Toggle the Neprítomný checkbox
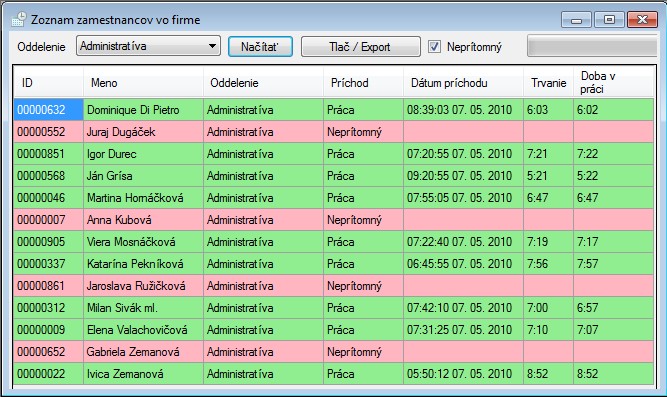667x397 pixels. (x=434, y=46)
